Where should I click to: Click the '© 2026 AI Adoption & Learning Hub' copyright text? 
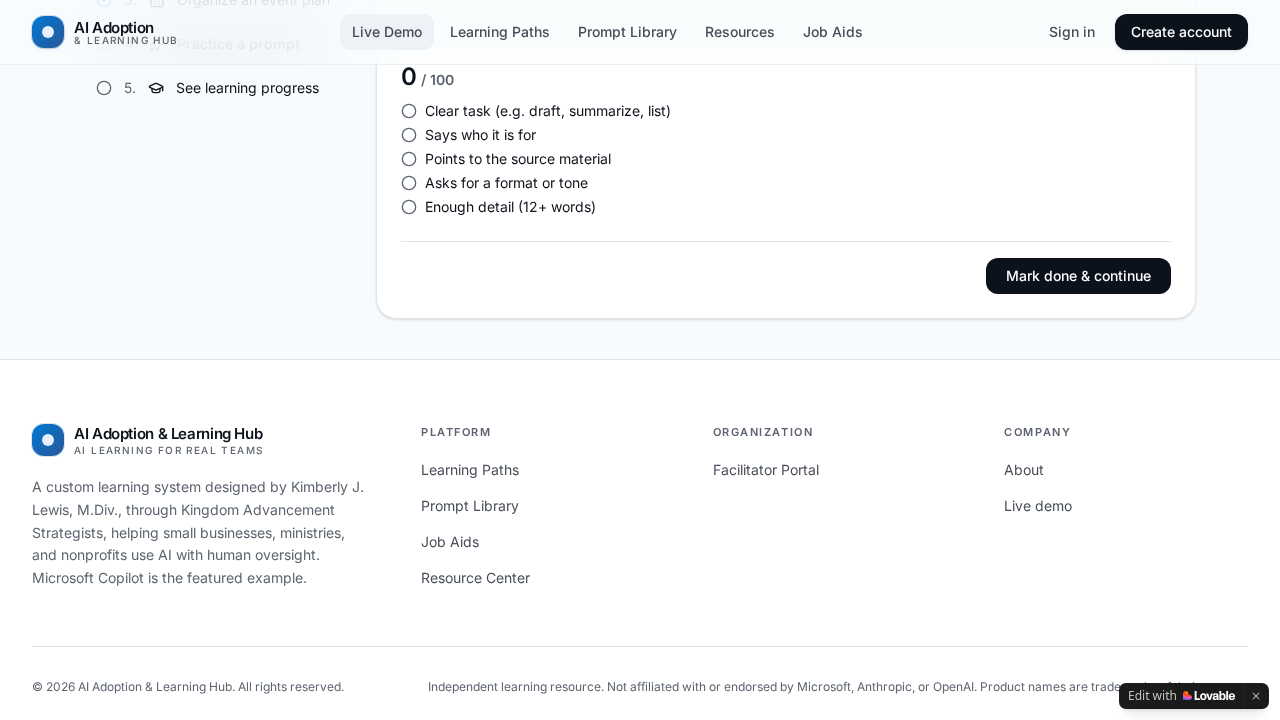(188, 687)
